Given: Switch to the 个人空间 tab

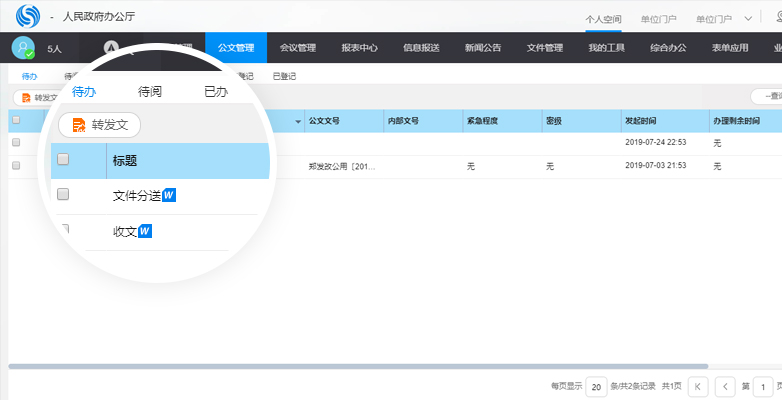Looking at the screenshot, I should (604, 19).
